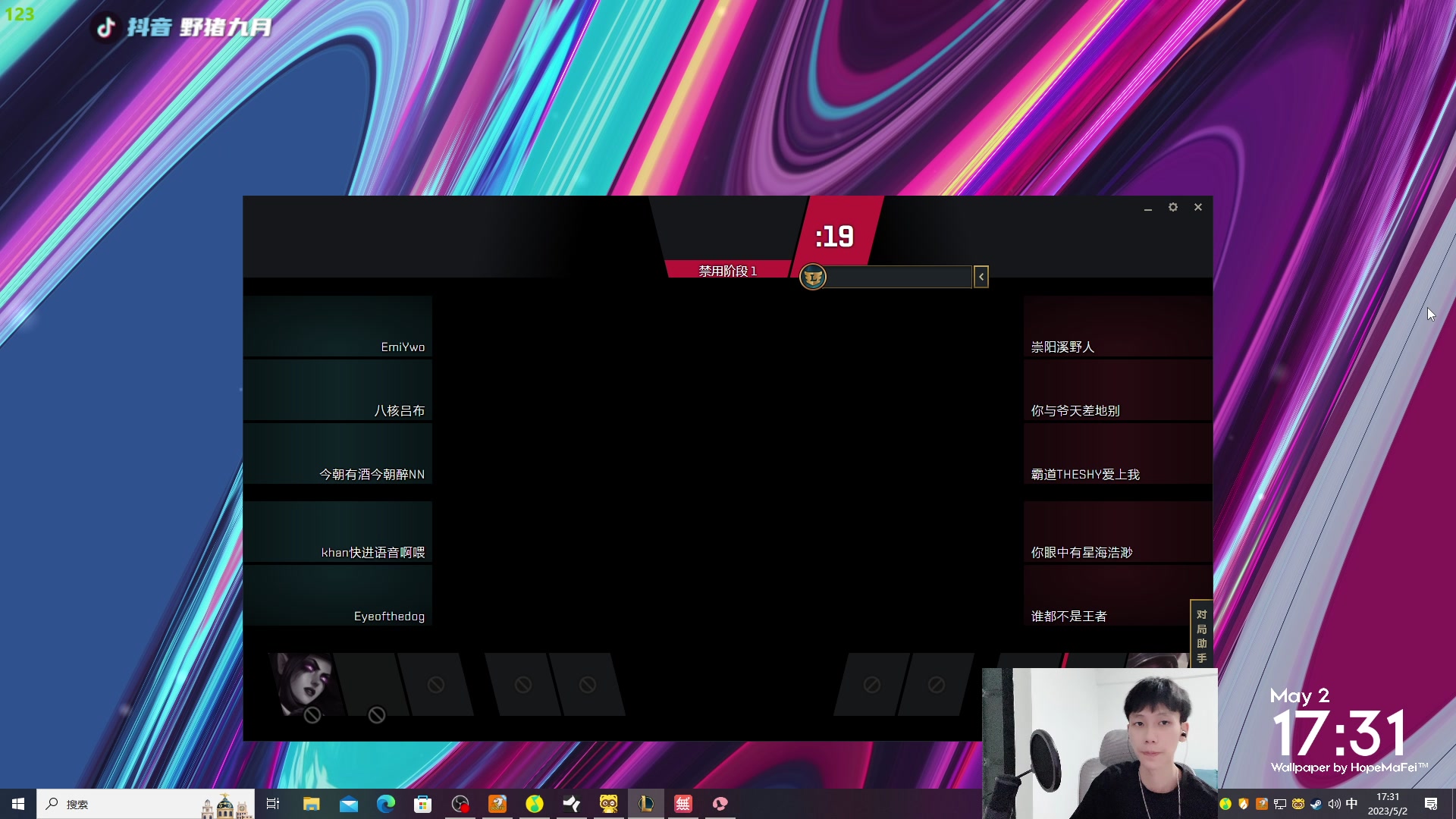Image resolution: width=1456 pixels, height=819 pixels.
Task: Open the 对局助手 side tab
Action: (1201, 635)
